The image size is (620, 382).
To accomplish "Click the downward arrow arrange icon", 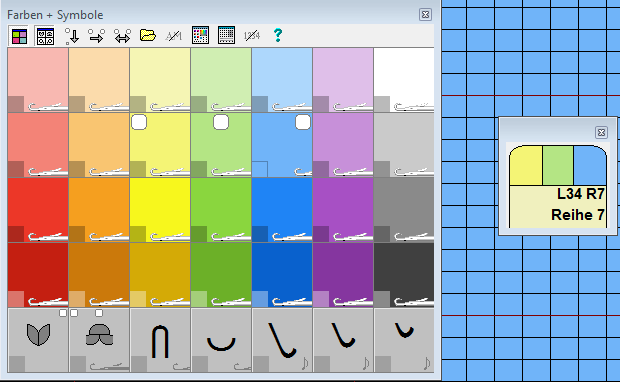I will point(72,36).
